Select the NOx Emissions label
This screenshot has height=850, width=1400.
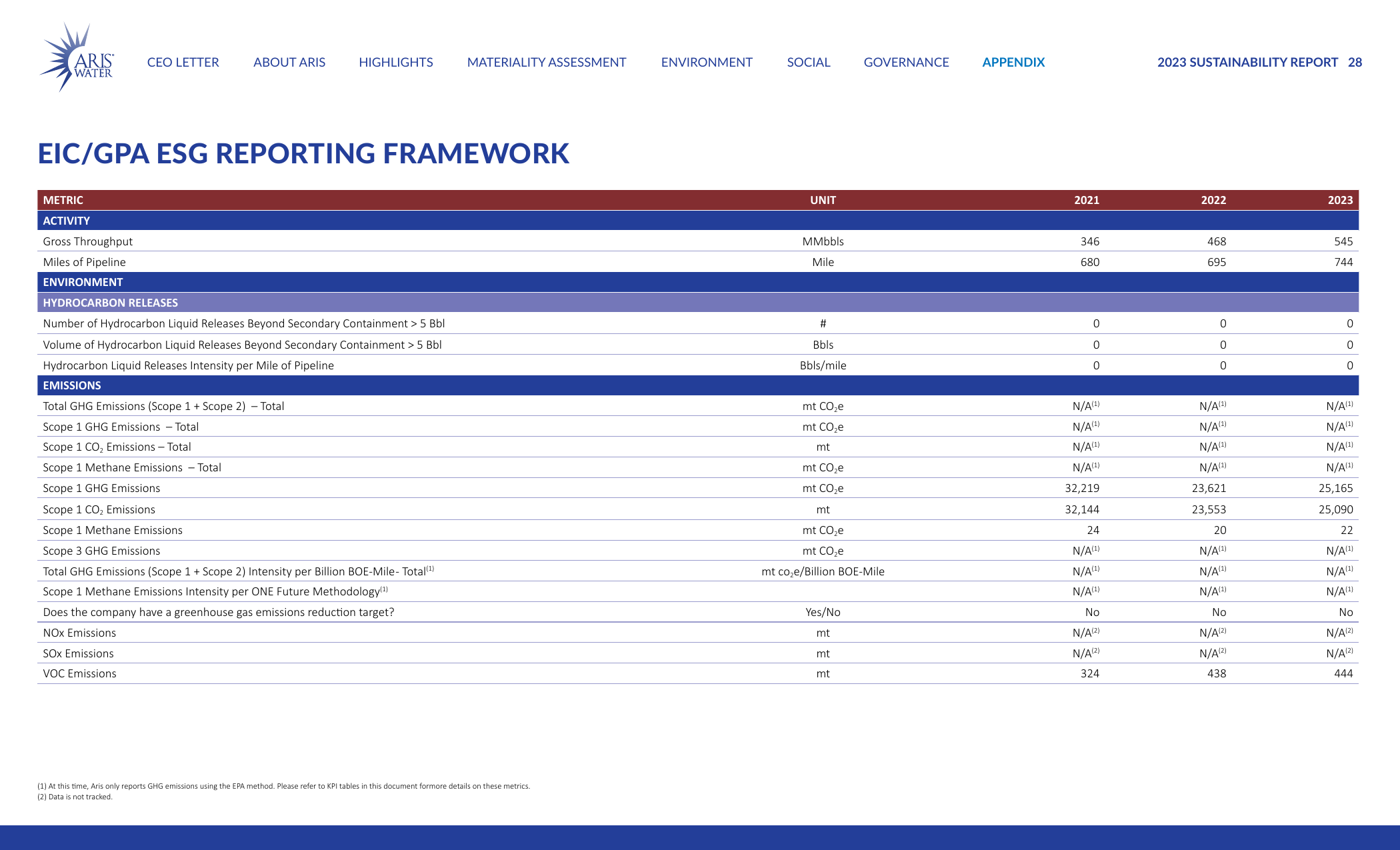point(79,633)
